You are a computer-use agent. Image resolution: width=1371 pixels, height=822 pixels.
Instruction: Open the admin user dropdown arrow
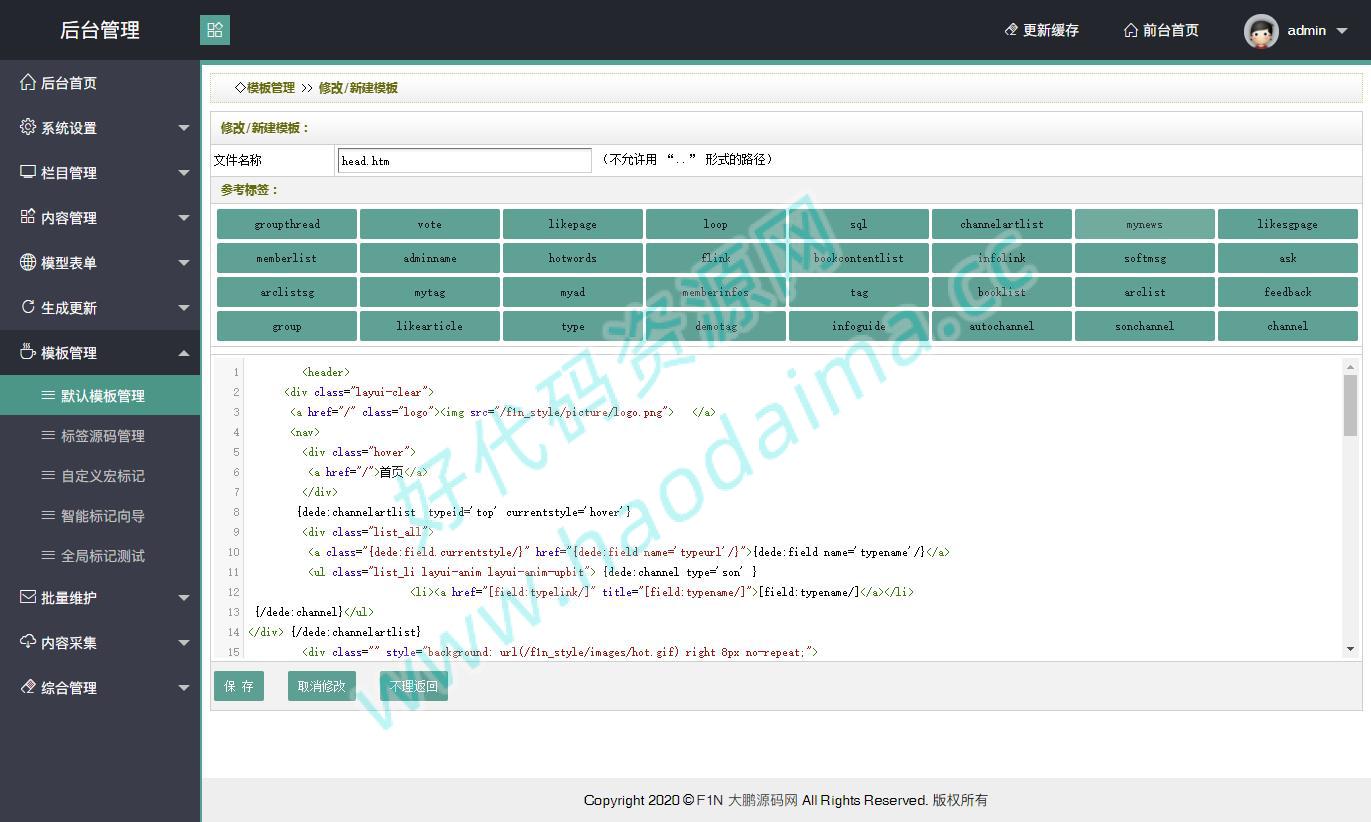point(1342,31)
